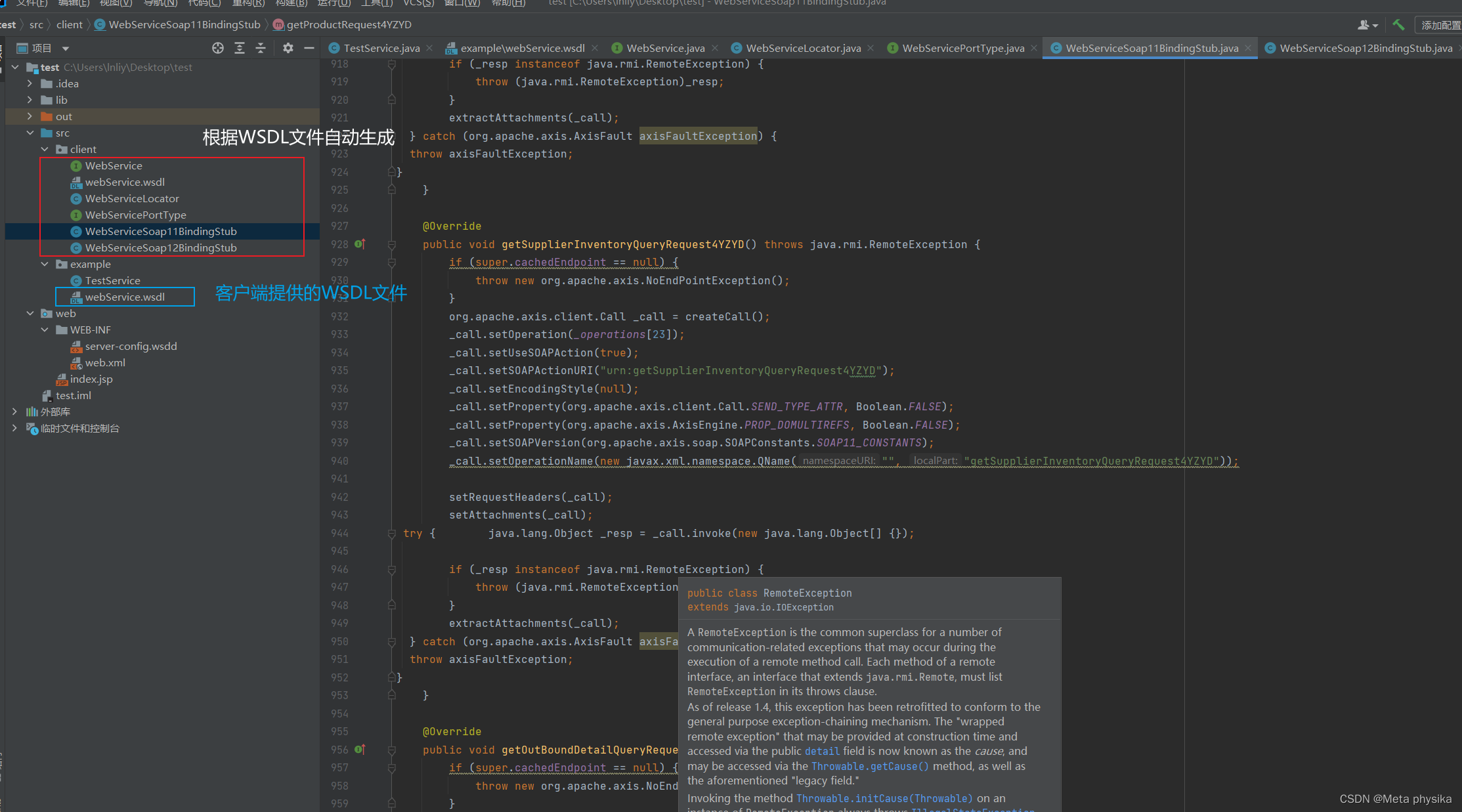Screen dimensions: 1462x812
Task: Toggle code fold marker at line 946
Action: point(392,570)
